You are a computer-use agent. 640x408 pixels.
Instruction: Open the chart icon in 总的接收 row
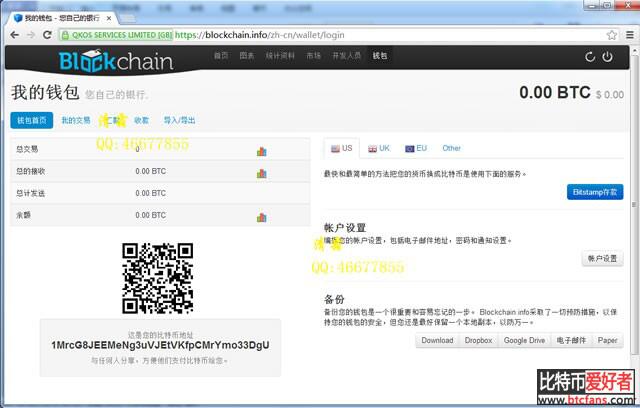[x=262, y=174]
